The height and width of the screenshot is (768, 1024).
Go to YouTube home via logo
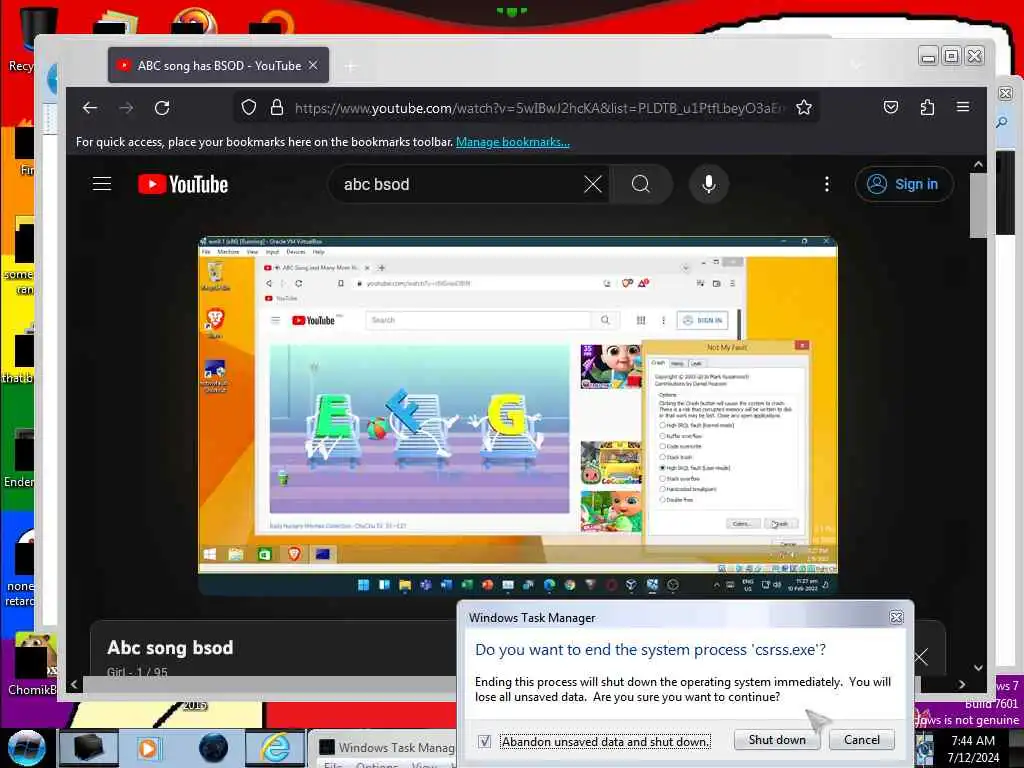coord(183,184)
